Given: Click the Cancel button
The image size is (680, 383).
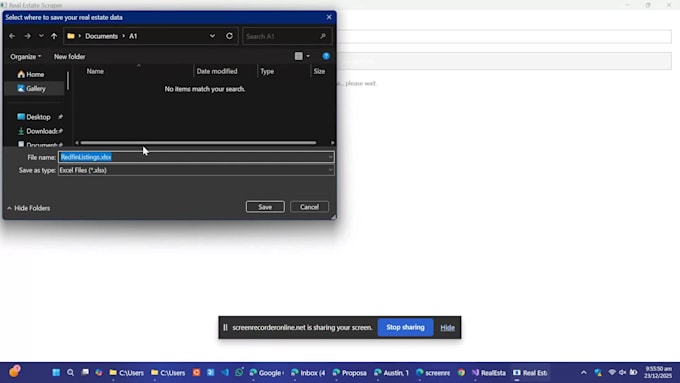Looking at the screenshot, I should pyautogui.click(x=309, y=207).
